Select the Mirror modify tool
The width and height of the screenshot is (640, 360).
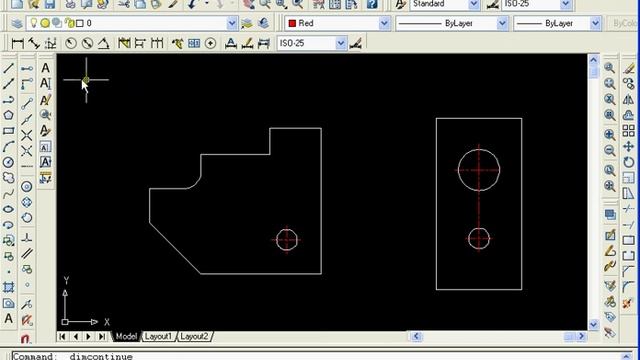point(629,99)
